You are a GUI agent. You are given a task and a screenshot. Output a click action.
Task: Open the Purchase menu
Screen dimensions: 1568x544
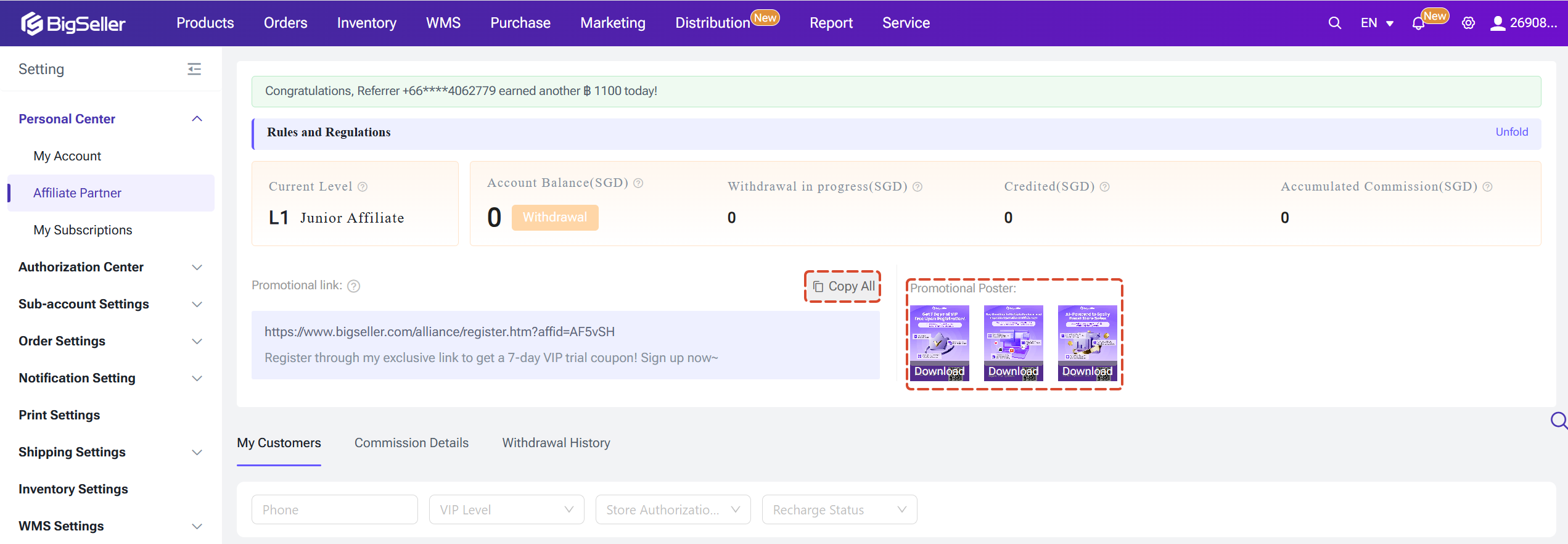point(520,23)
